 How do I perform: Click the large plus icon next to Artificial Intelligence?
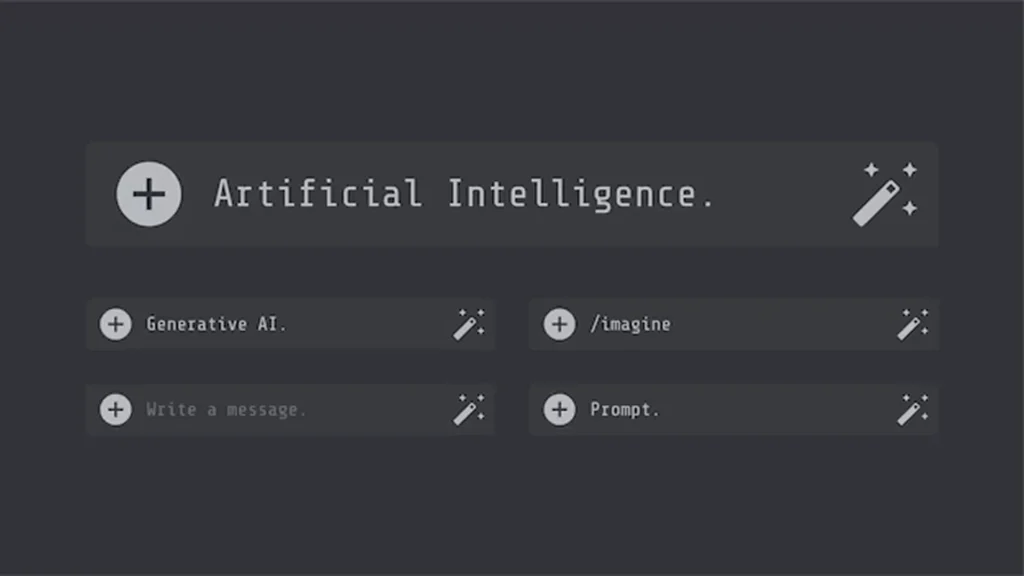tap(148, 194)
